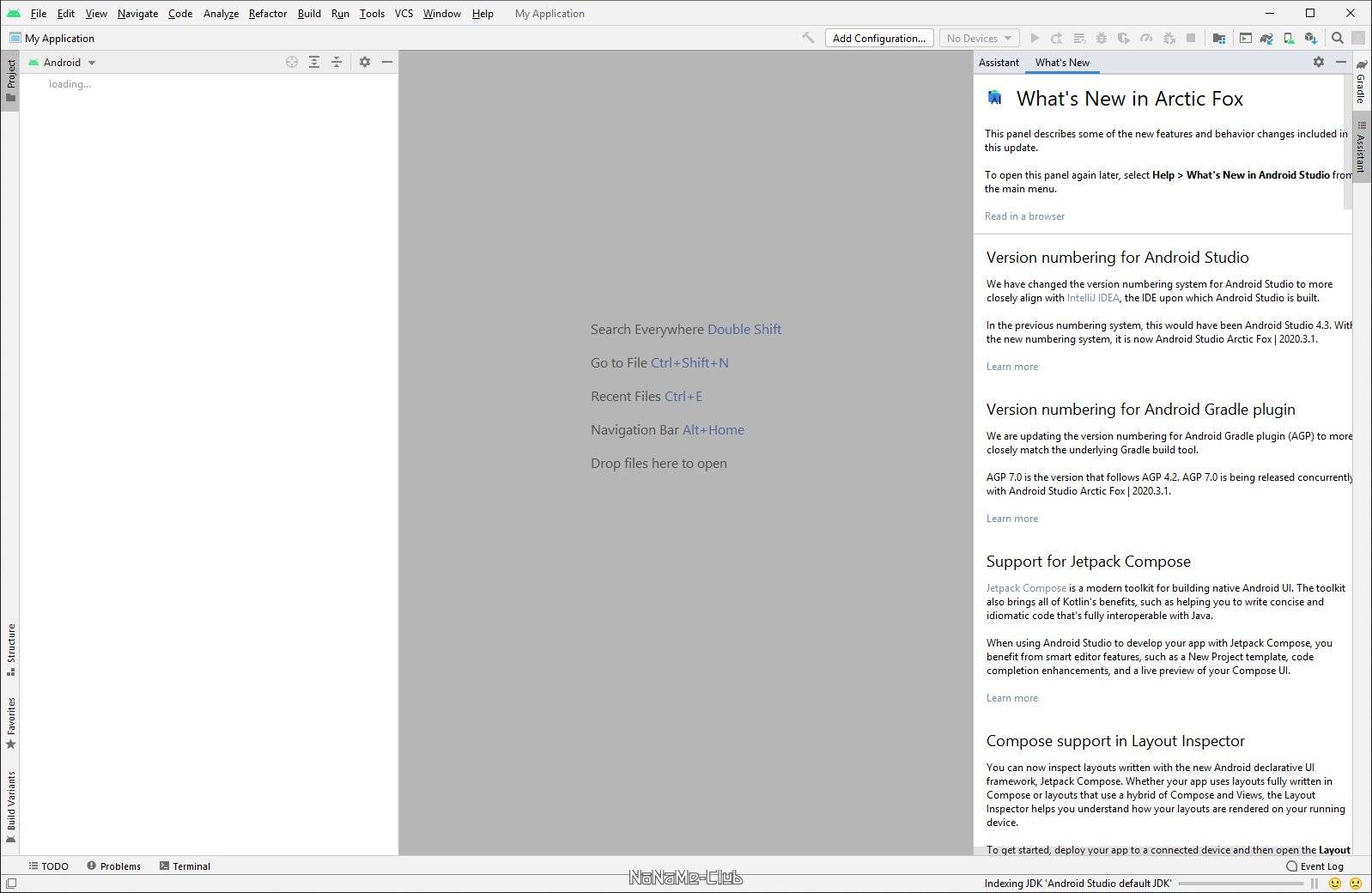Screen dimensions: 1372x893
Task: Click the Stop square icon in toolbar
Action: point(1191,38)
